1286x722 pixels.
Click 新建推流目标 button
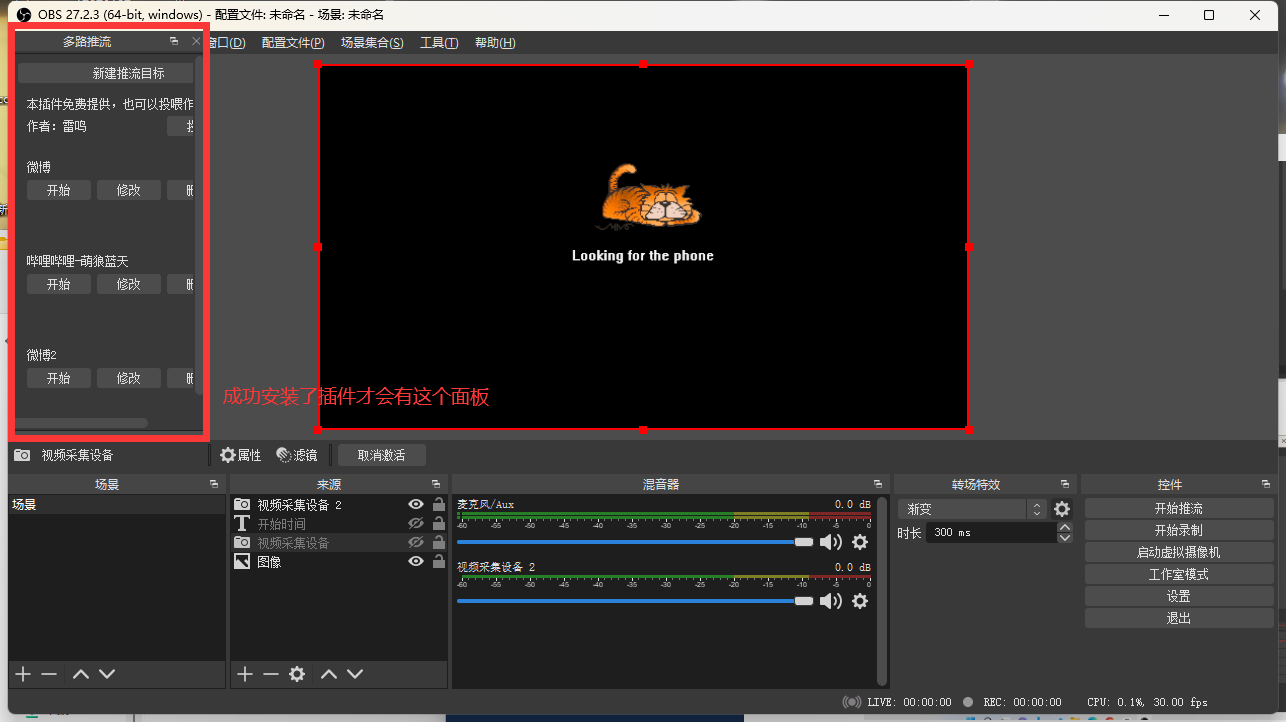pos(105,73)
